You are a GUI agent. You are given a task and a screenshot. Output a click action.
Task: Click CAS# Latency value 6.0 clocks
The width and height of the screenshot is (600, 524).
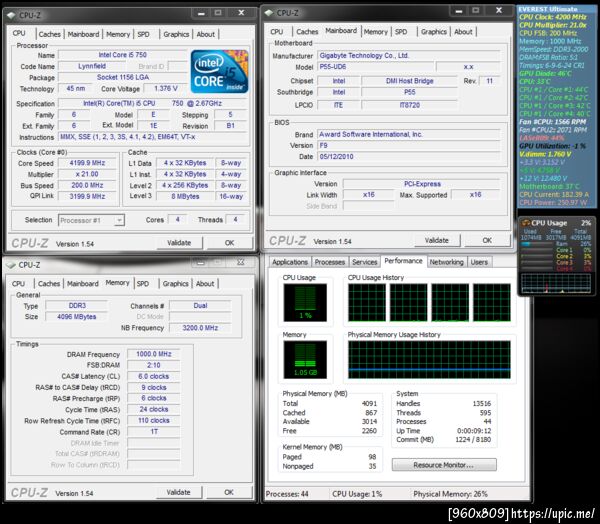(154, 376)
